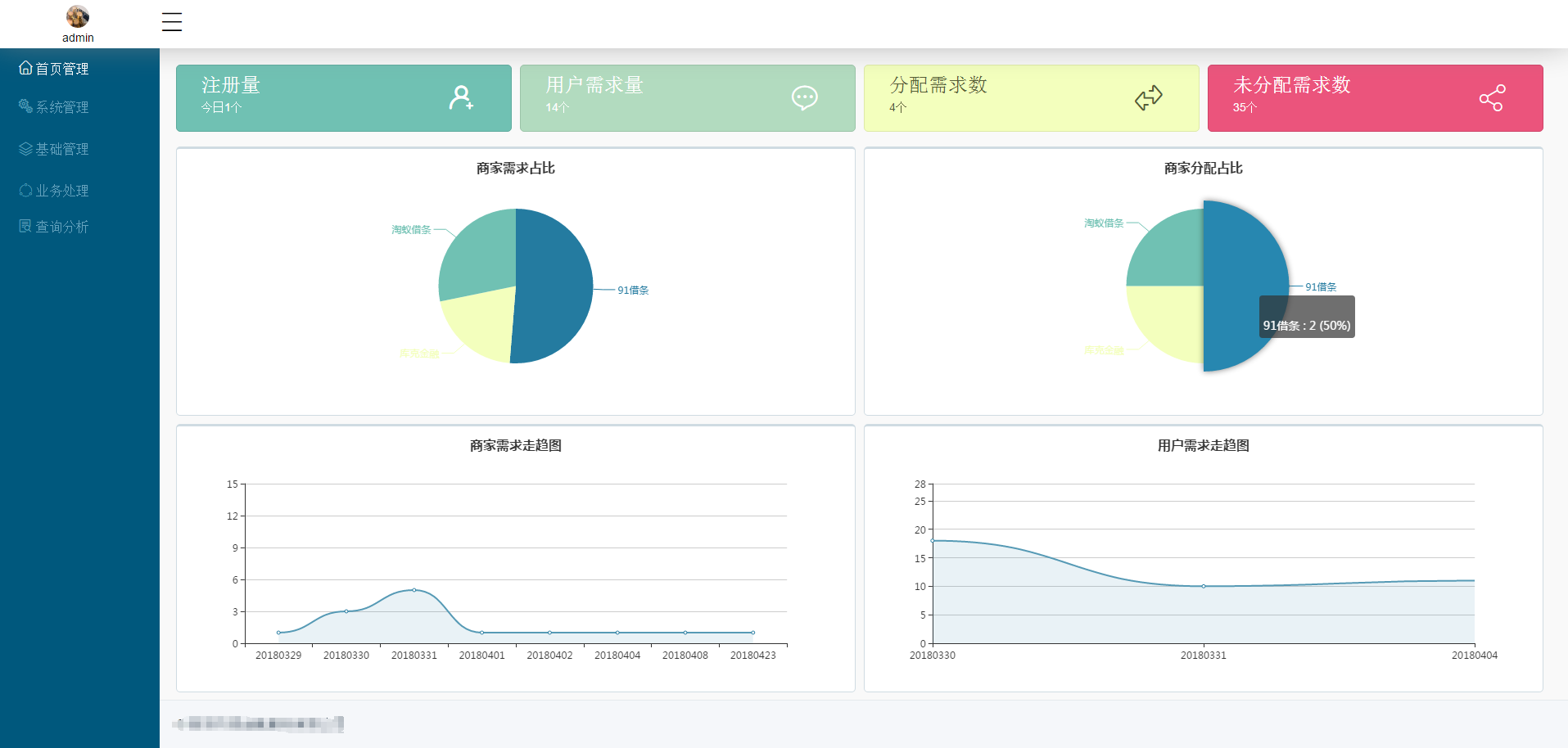Click the admin avatar picture
1568x748 pixels.
click(77, 15)
